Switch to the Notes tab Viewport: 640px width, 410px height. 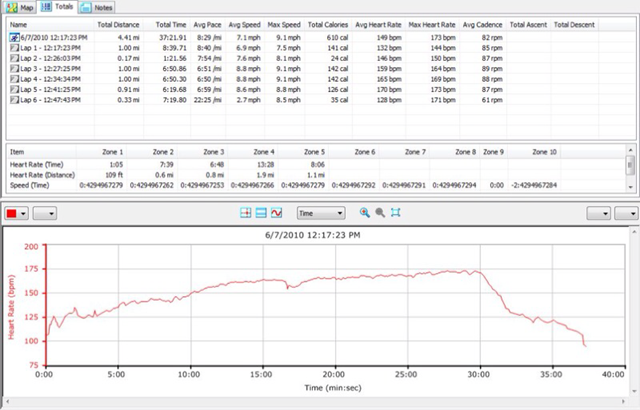coord(97,7)
